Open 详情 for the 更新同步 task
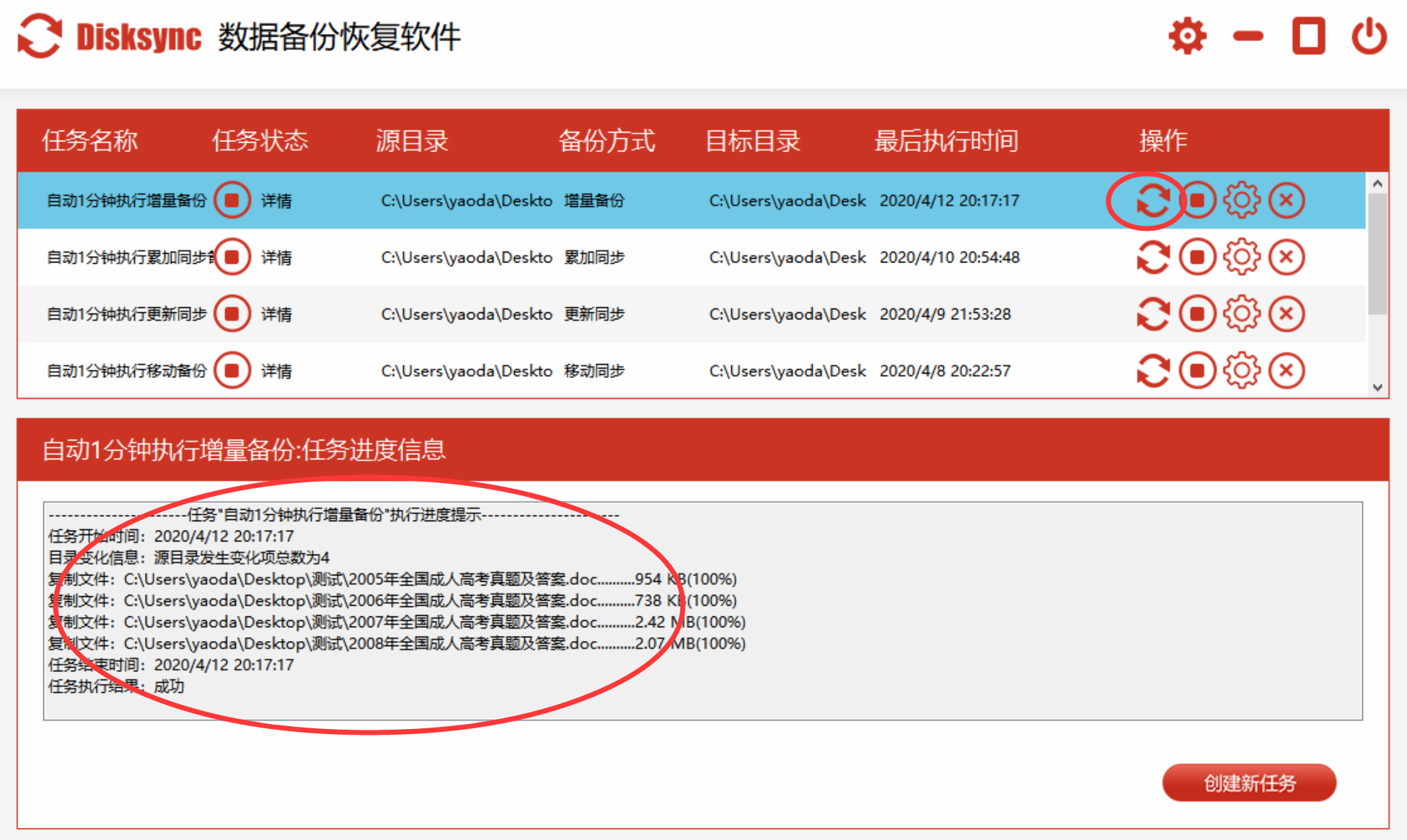The image size is (1407, 840). coord(276,315)
